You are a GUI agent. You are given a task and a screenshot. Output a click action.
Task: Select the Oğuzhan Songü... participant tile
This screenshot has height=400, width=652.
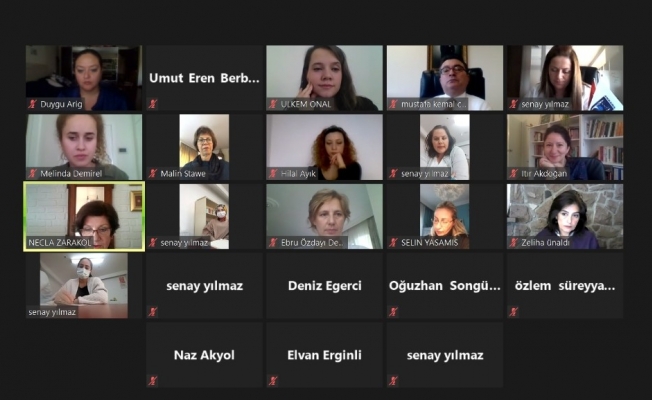445,286
